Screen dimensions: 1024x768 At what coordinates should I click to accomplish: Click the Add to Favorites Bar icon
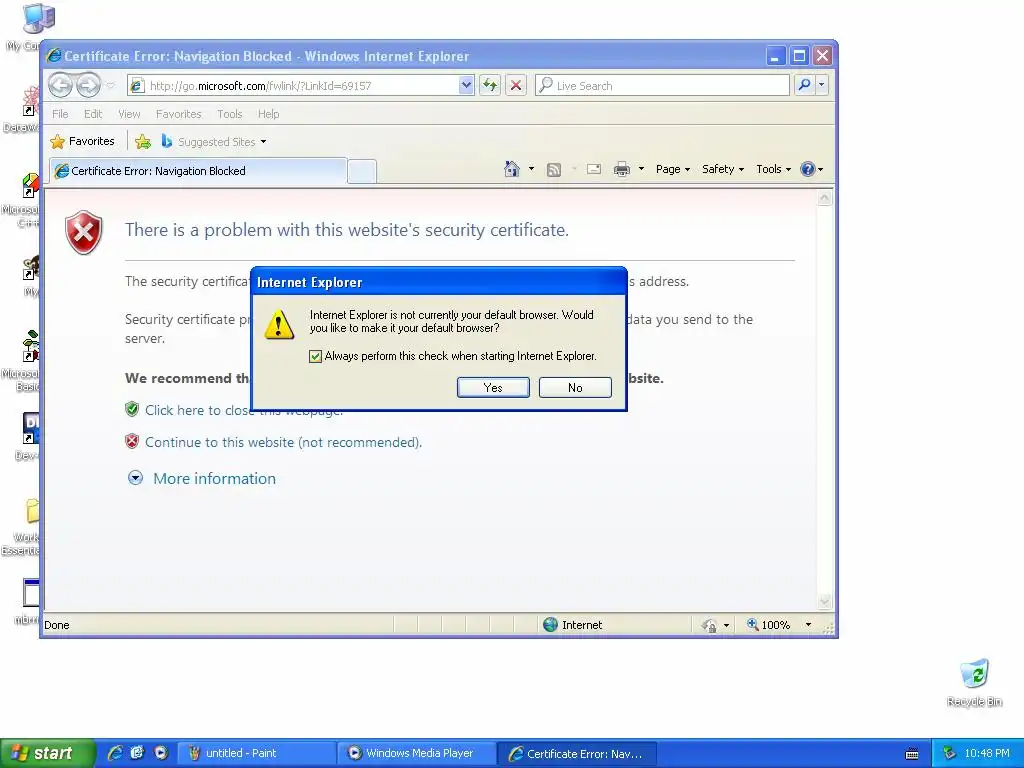click(x=143, y=142)
